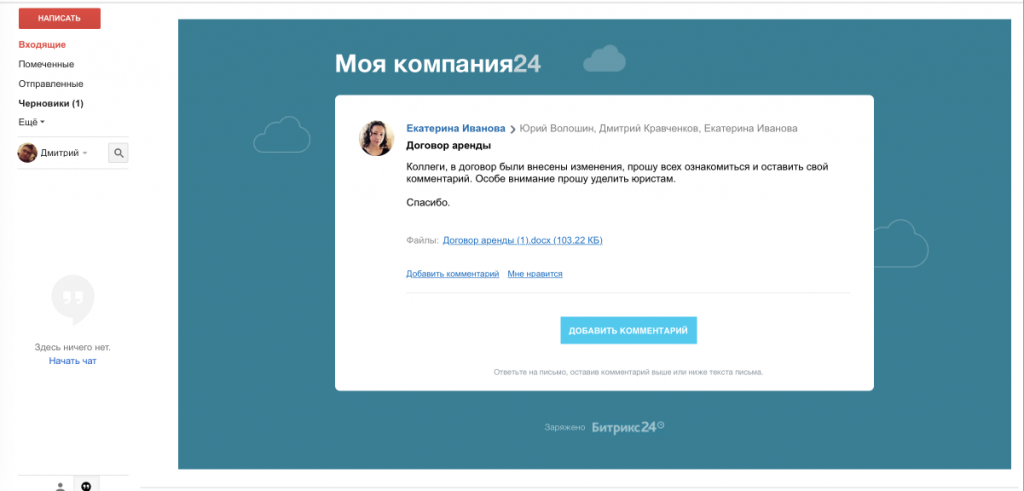Click the Файлы: label
The image size is (1024, 491).
click(422, 240)
